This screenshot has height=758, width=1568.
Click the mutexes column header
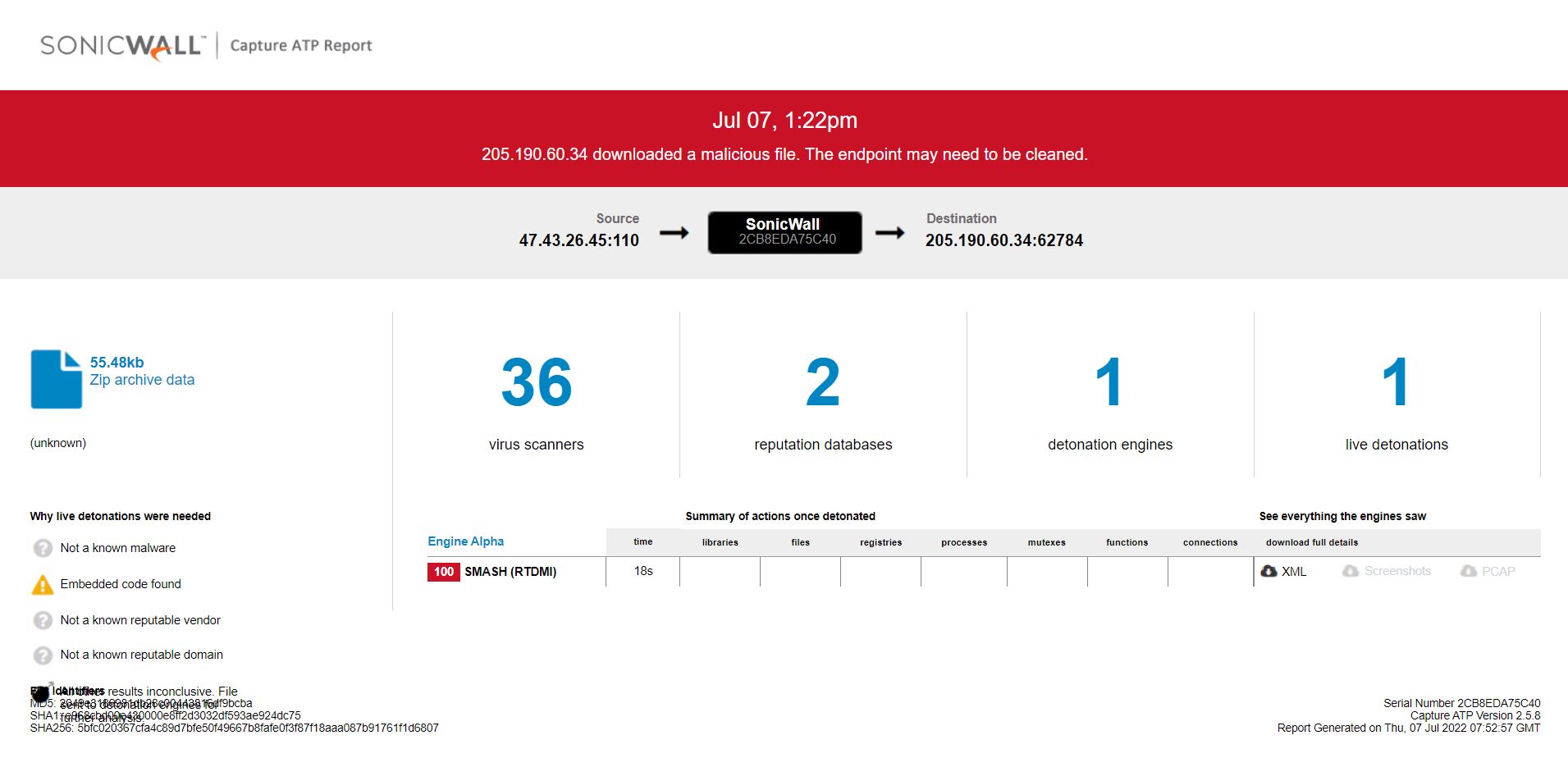click(x=1047, y=542)
